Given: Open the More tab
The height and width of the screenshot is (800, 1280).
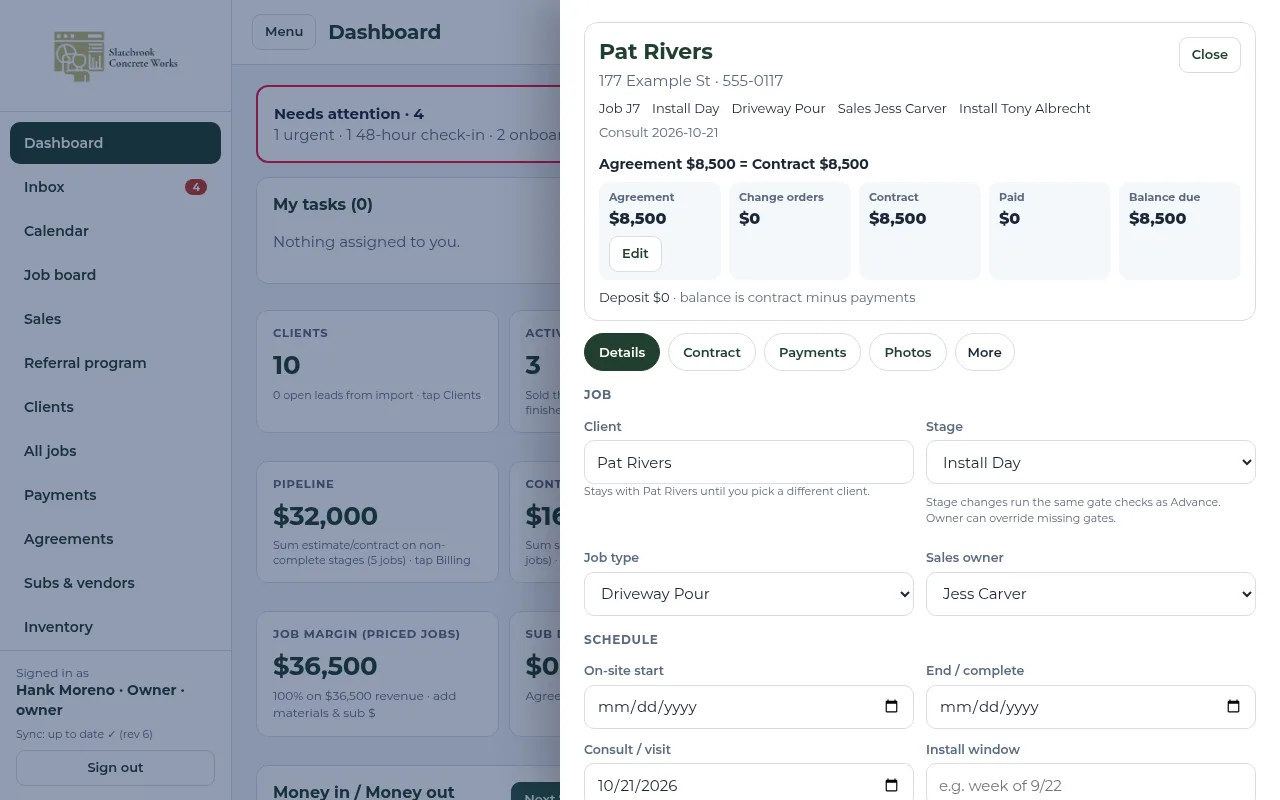Looking at the screenshot, I should [984, 352].
